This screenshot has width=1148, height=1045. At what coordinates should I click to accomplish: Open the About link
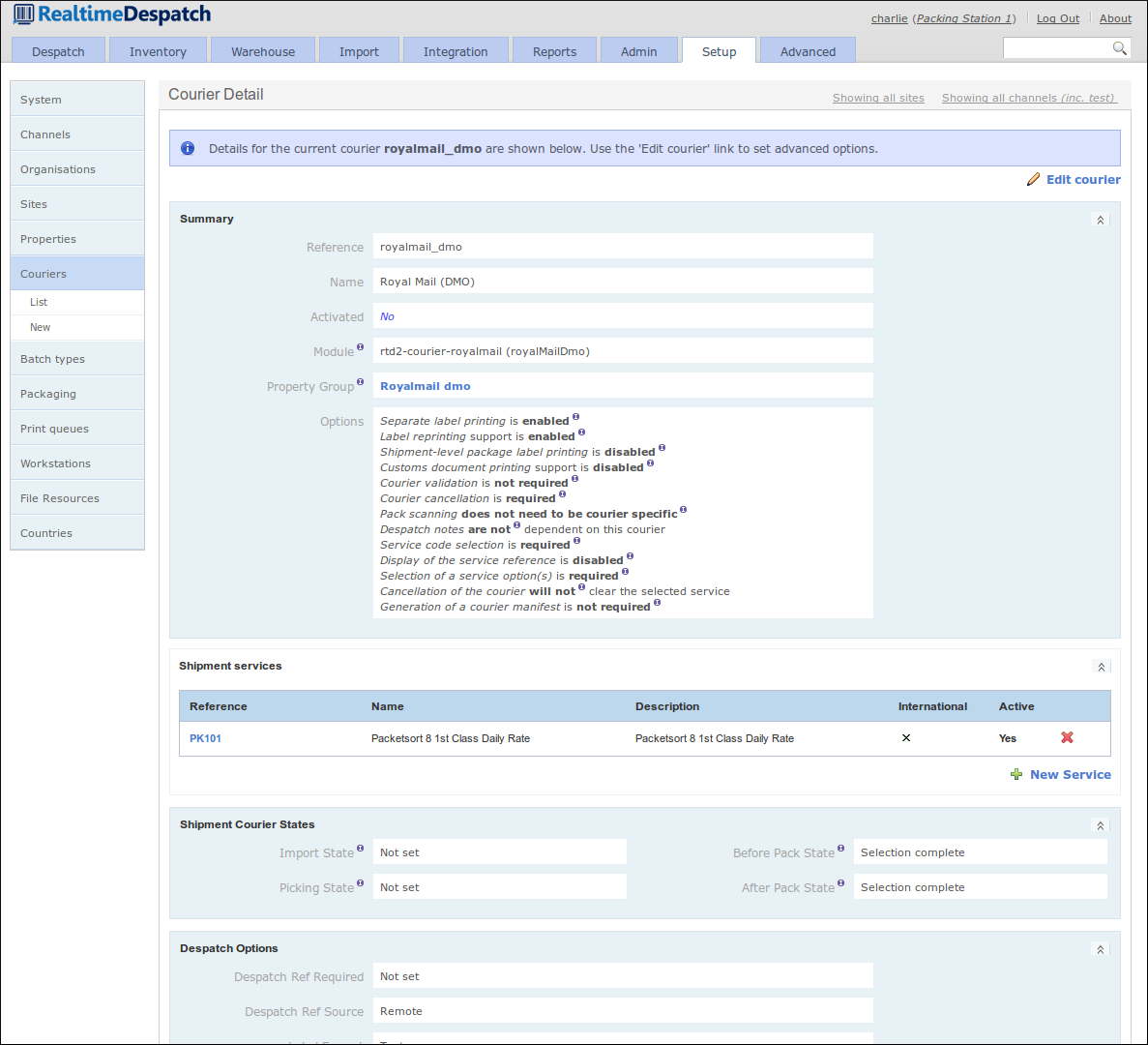(1115, 18)
